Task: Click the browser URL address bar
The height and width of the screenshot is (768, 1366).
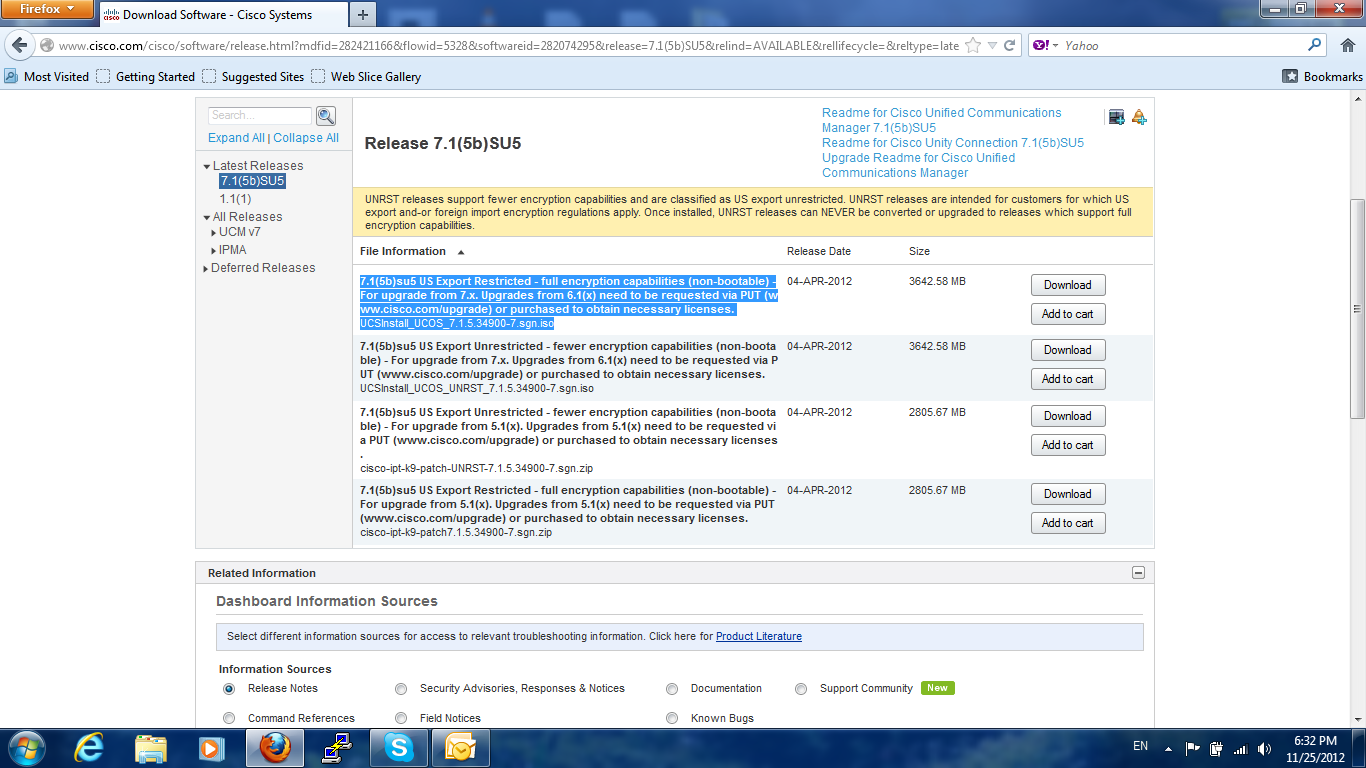Action: point(508,46)
